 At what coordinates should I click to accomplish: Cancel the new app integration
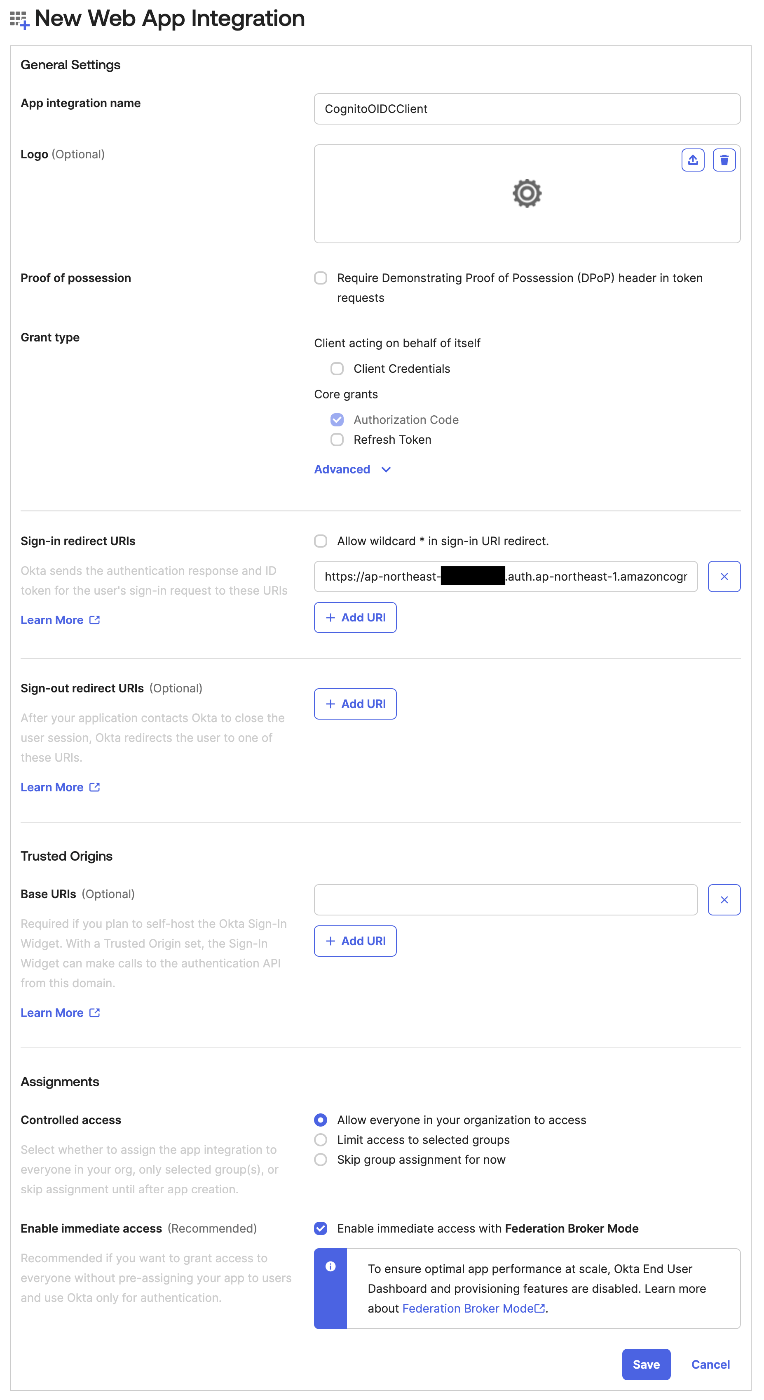pos(711,1365)
